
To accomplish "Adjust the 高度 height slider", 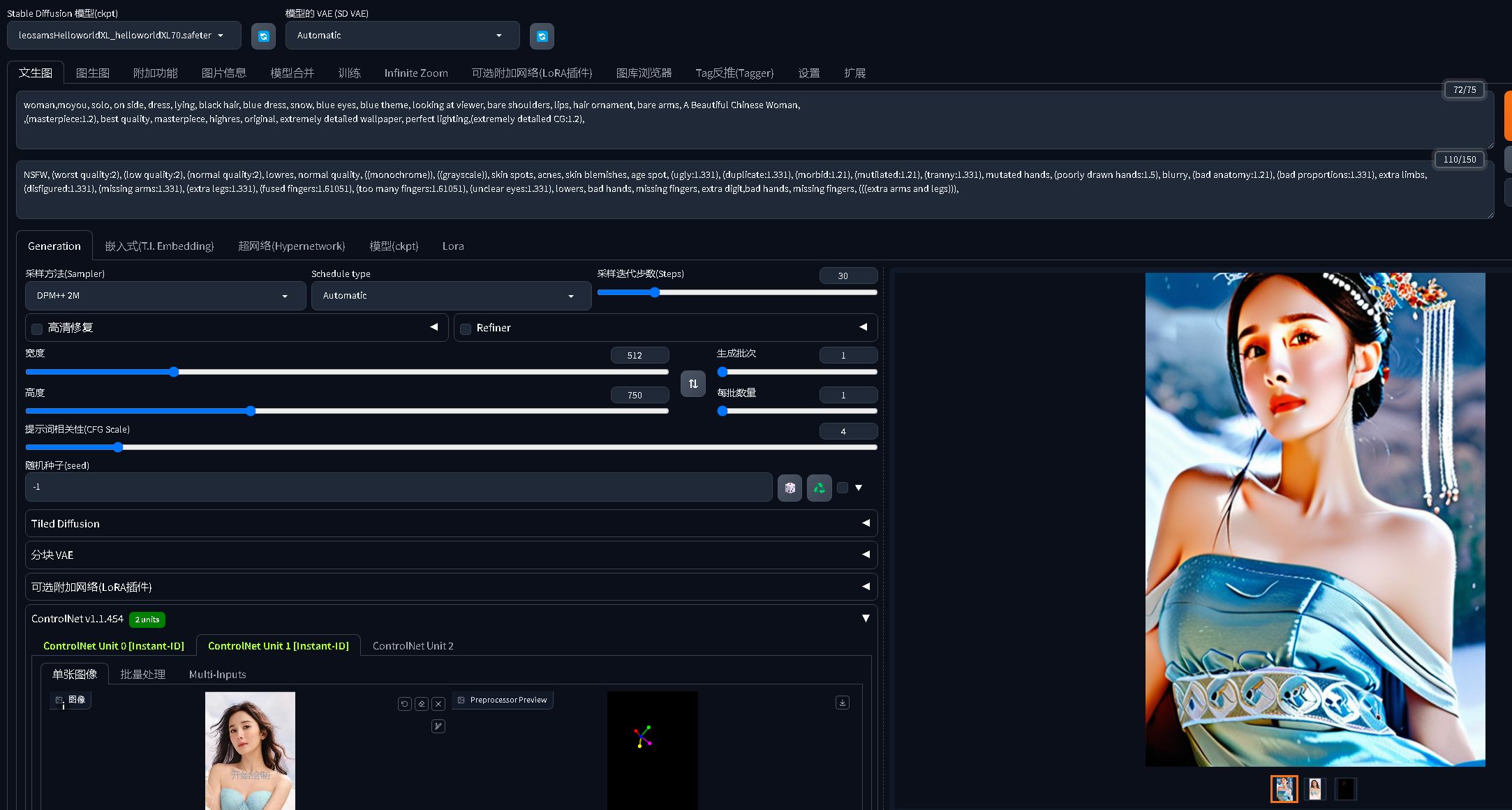I will click(x=347, y=411).
